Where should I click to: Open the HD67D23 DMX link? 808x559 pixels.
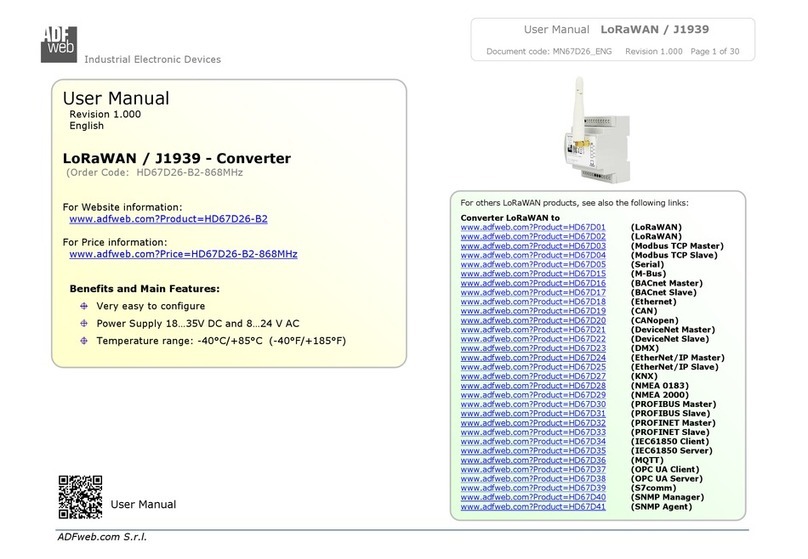coord(533,348)
